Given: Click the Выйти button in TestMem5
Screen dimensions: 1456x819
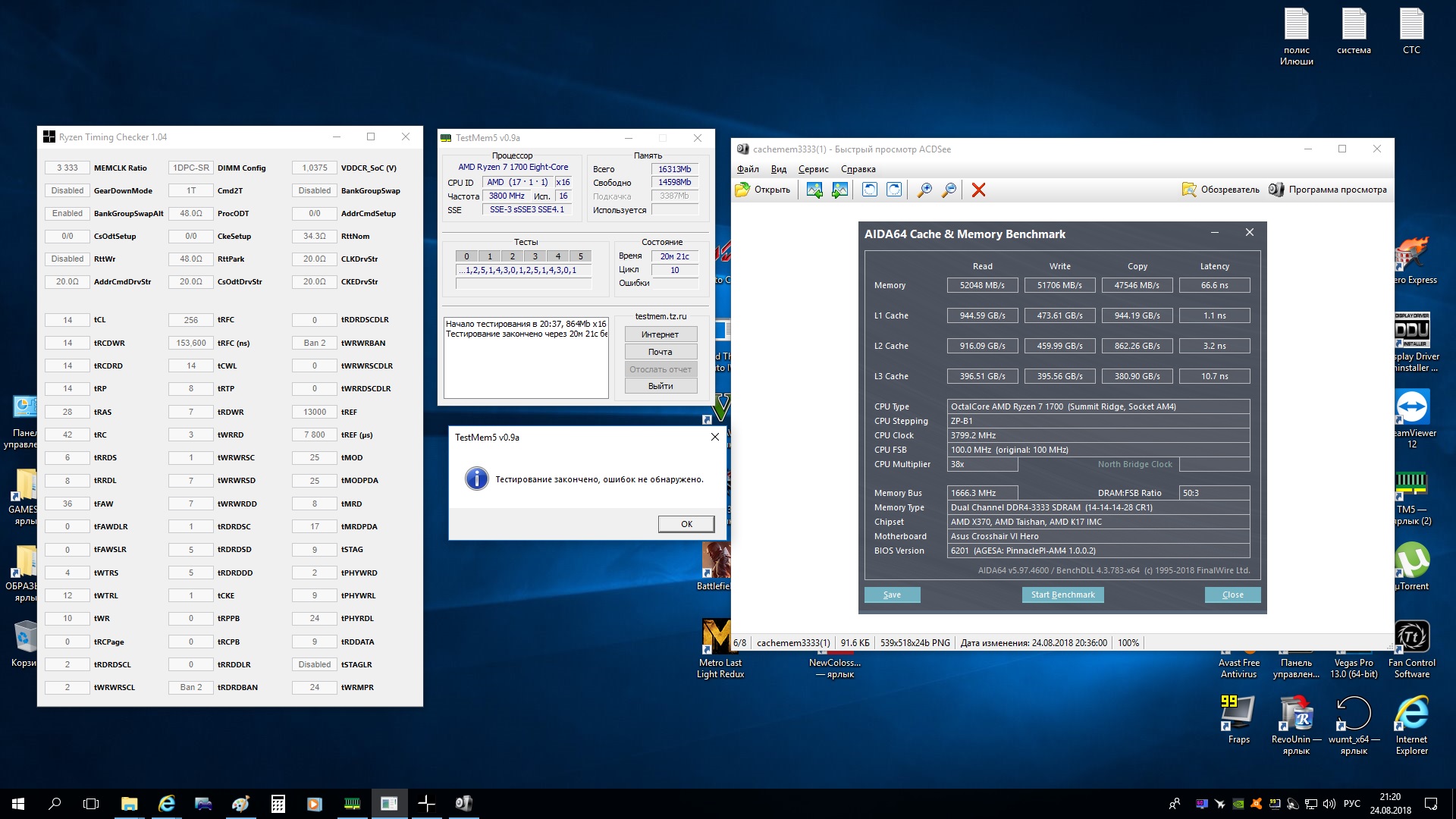Looking at the screenshot, I should pos(660,386).
